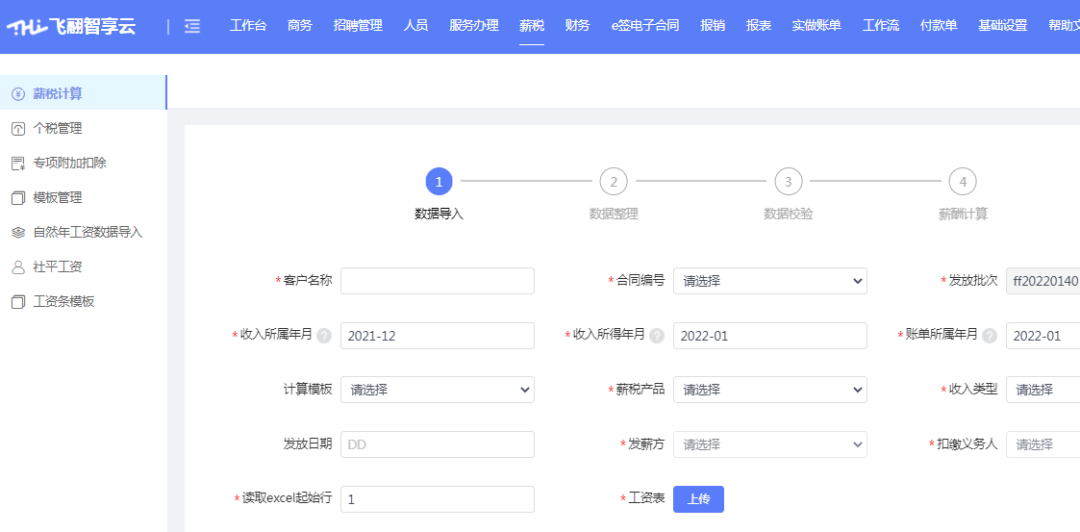
Task: Go to 个税管理 in sidebar
Action: 83,128
